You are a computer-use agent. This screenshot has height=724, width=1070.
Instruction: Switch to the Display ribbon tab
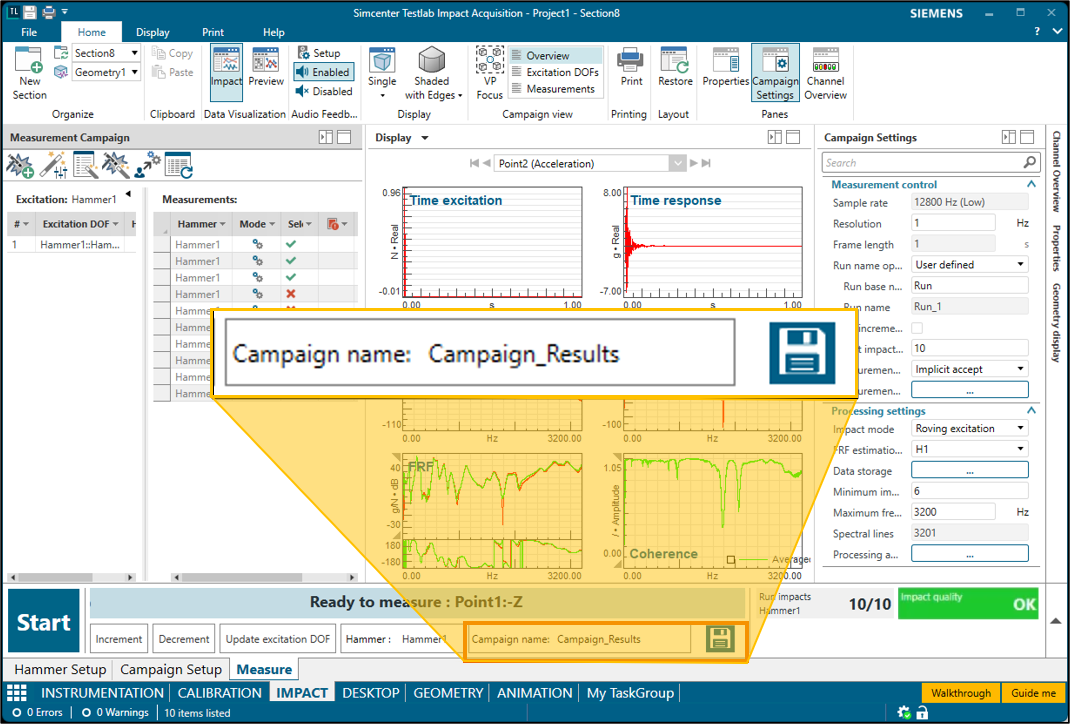click(x=153, y=32)
